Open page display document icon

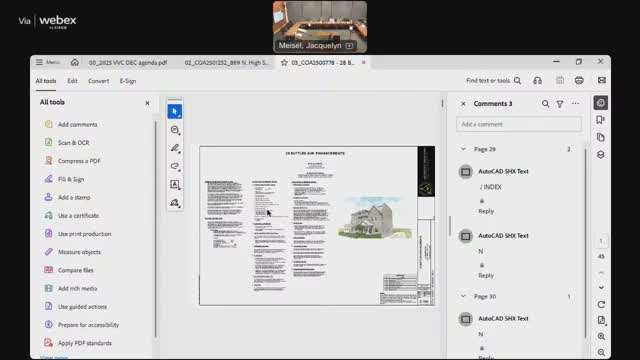[x=601, y=320]
